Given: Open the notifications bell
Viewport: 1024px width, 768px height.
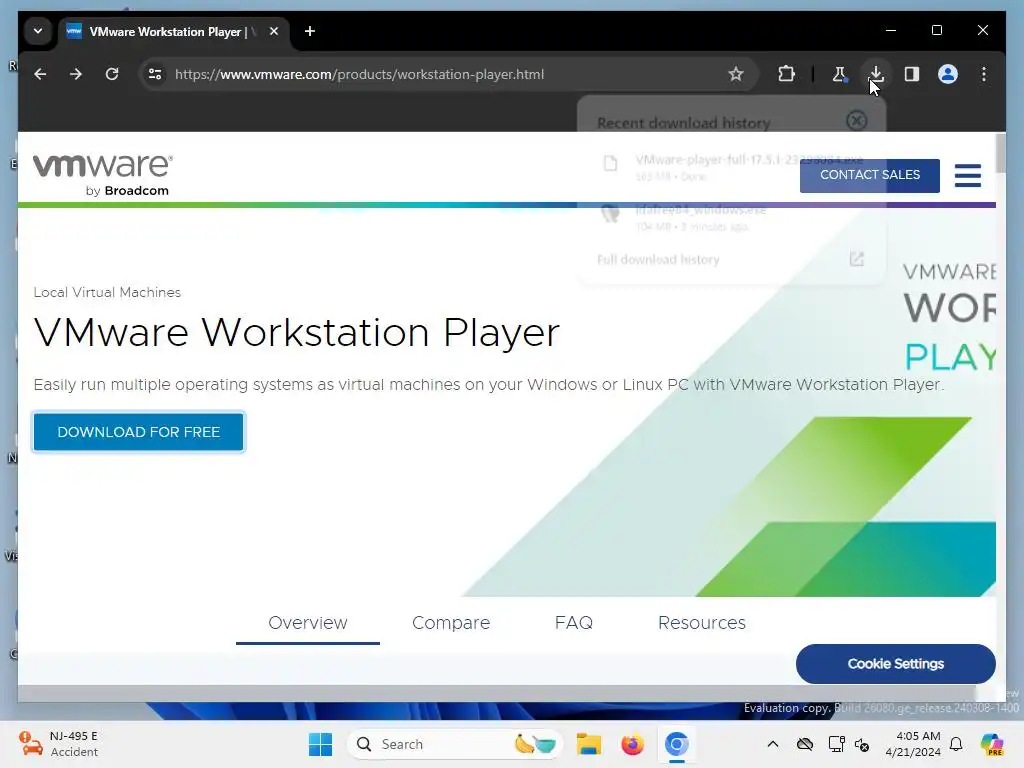Looking at the screenshot, I should pyautogui.click(x=956, y=744).
